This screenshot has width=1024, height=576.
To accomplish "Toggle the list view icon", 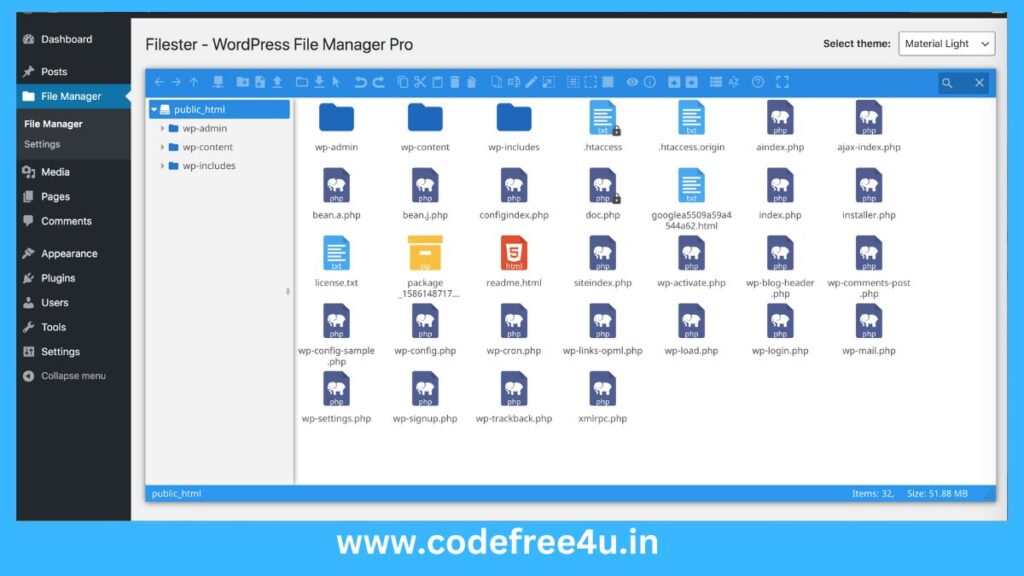I will [x=716, y=82].
